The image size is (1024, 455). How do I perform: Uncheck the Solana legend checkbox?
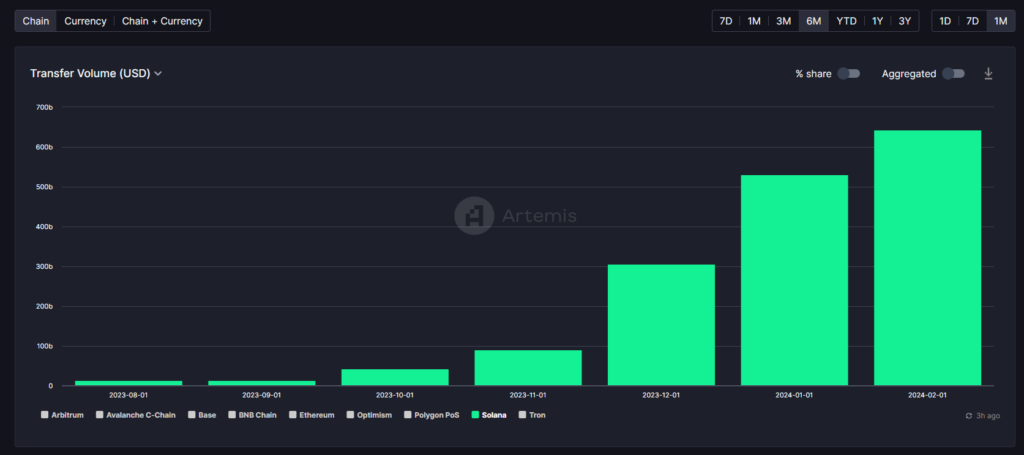coord(475,414)
